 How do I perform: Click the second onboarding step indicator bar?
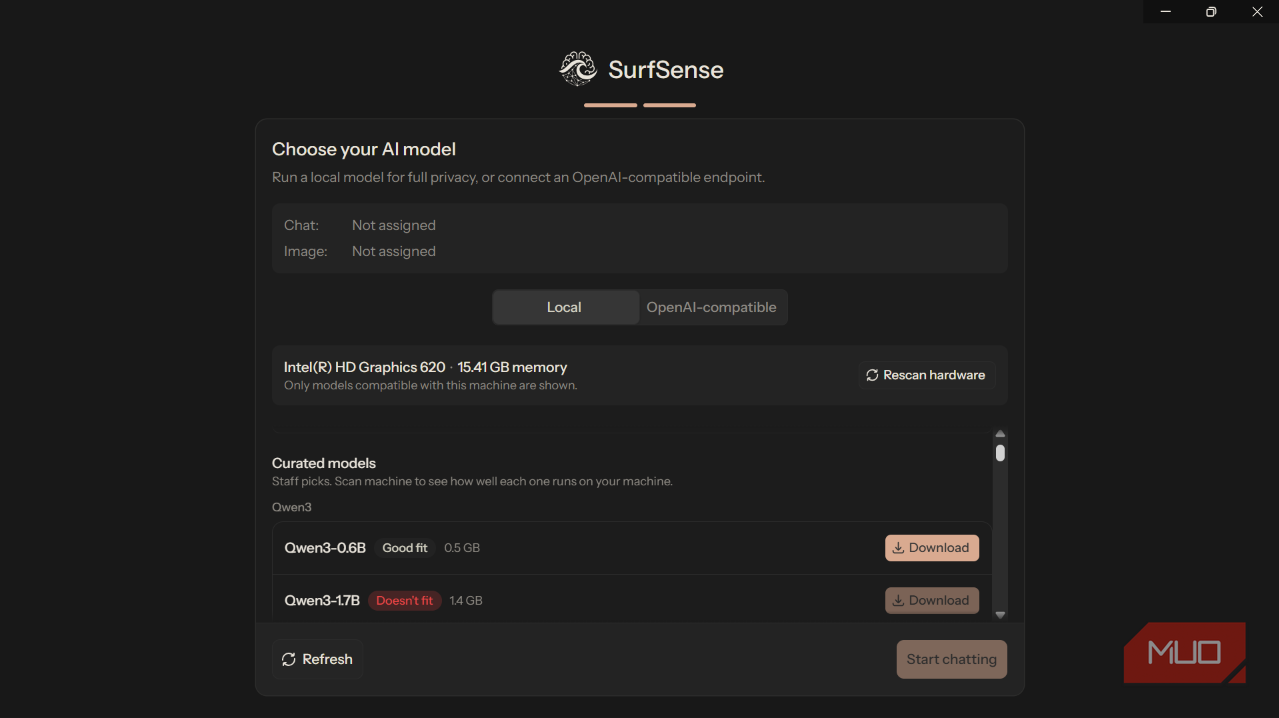670,105
